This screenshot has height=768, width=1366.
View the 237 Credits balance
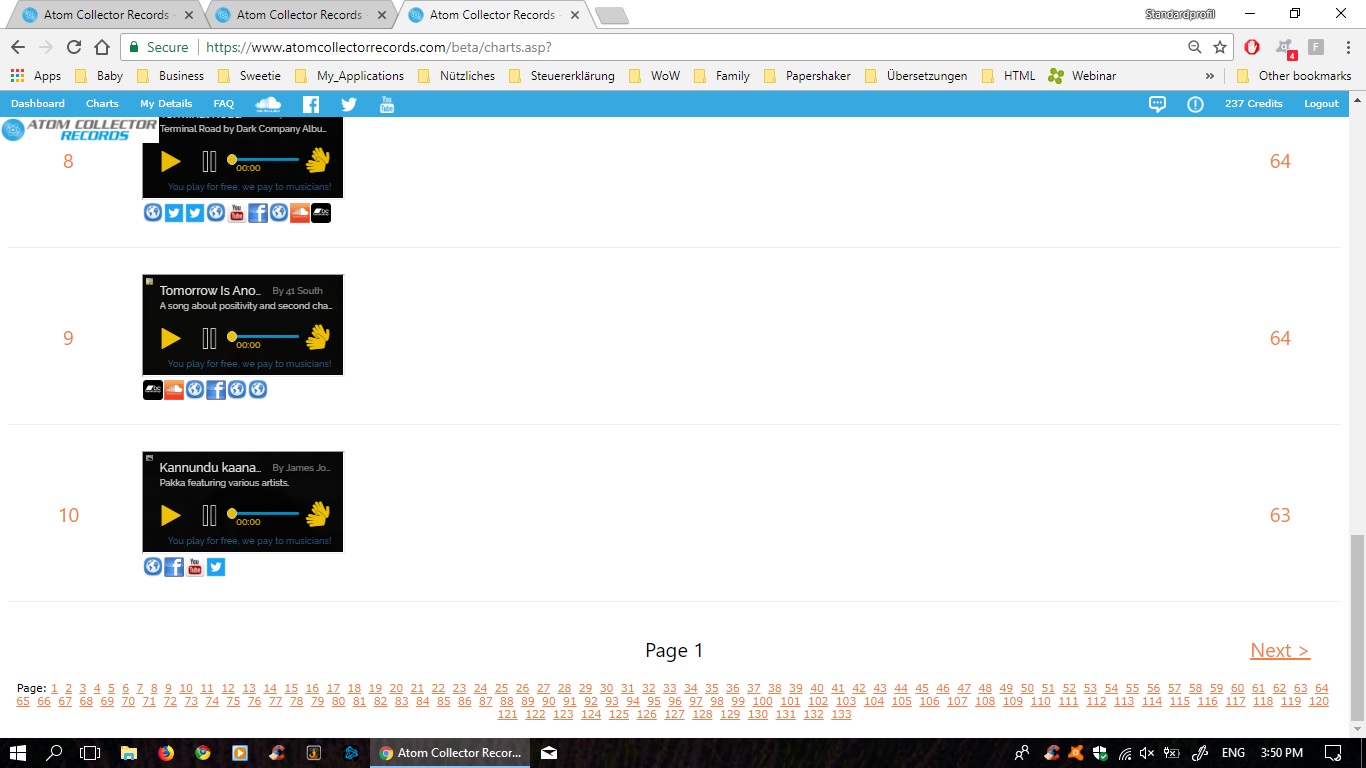pyautogui.click(x=1254, y=104)
